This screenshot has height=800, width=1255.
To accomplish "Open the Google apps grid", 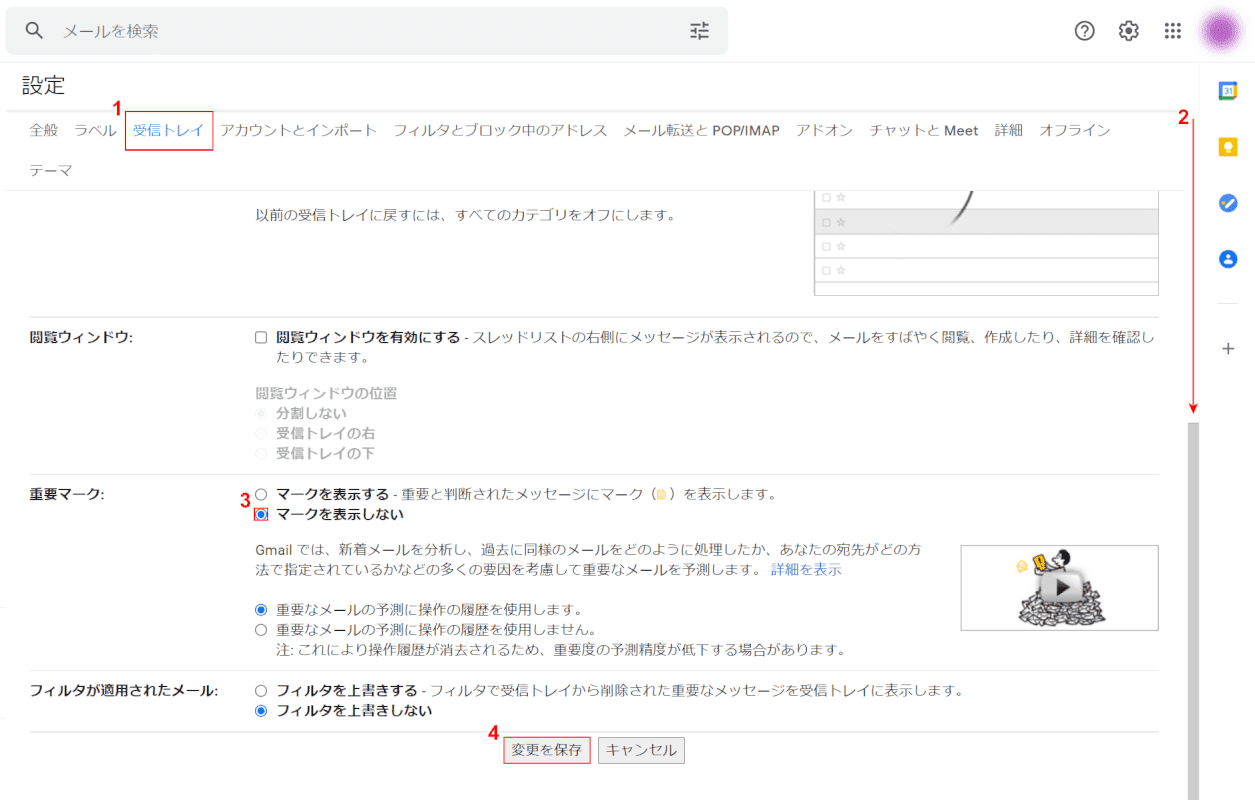I will pos(1173,31).
